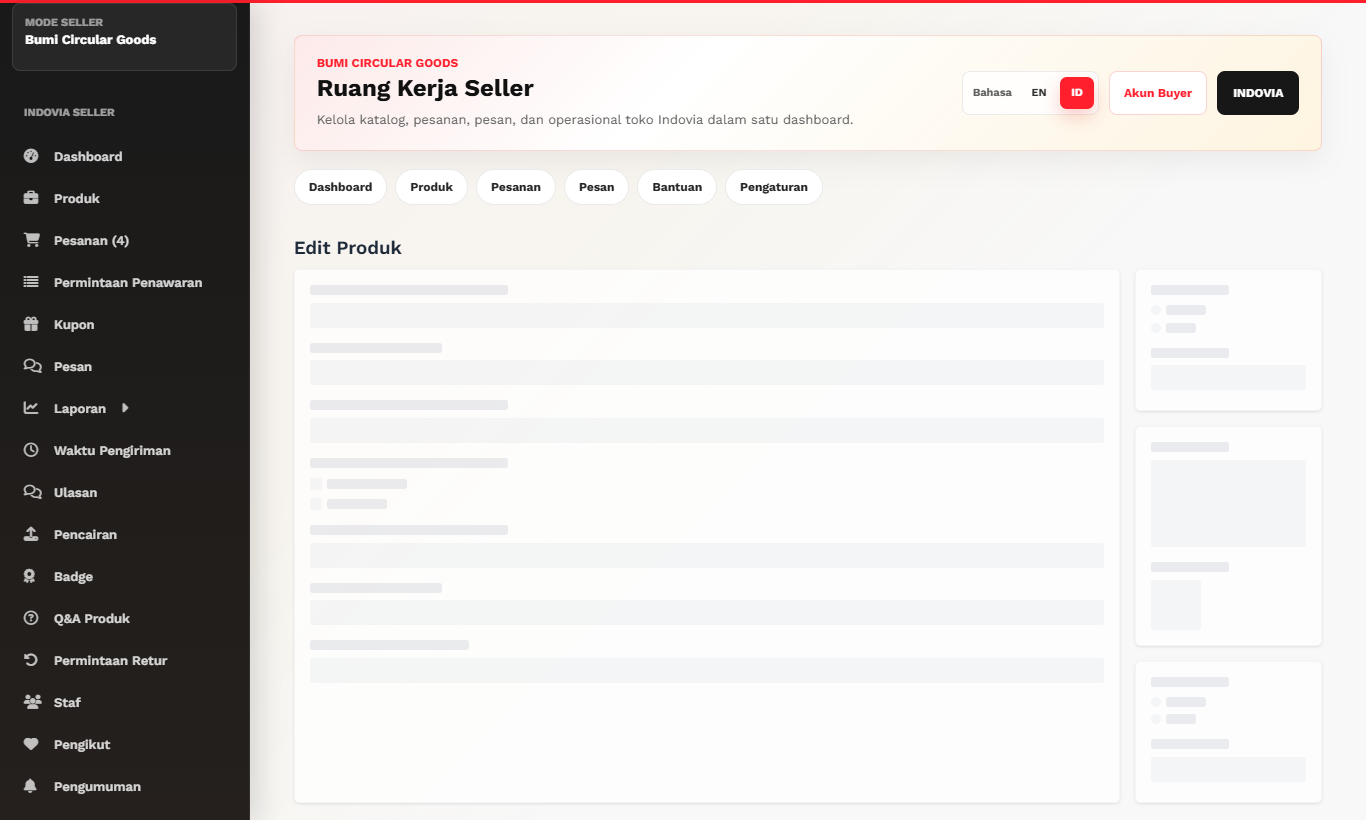Click the chat bubbles icon beside Pesan

click(32, 366)
